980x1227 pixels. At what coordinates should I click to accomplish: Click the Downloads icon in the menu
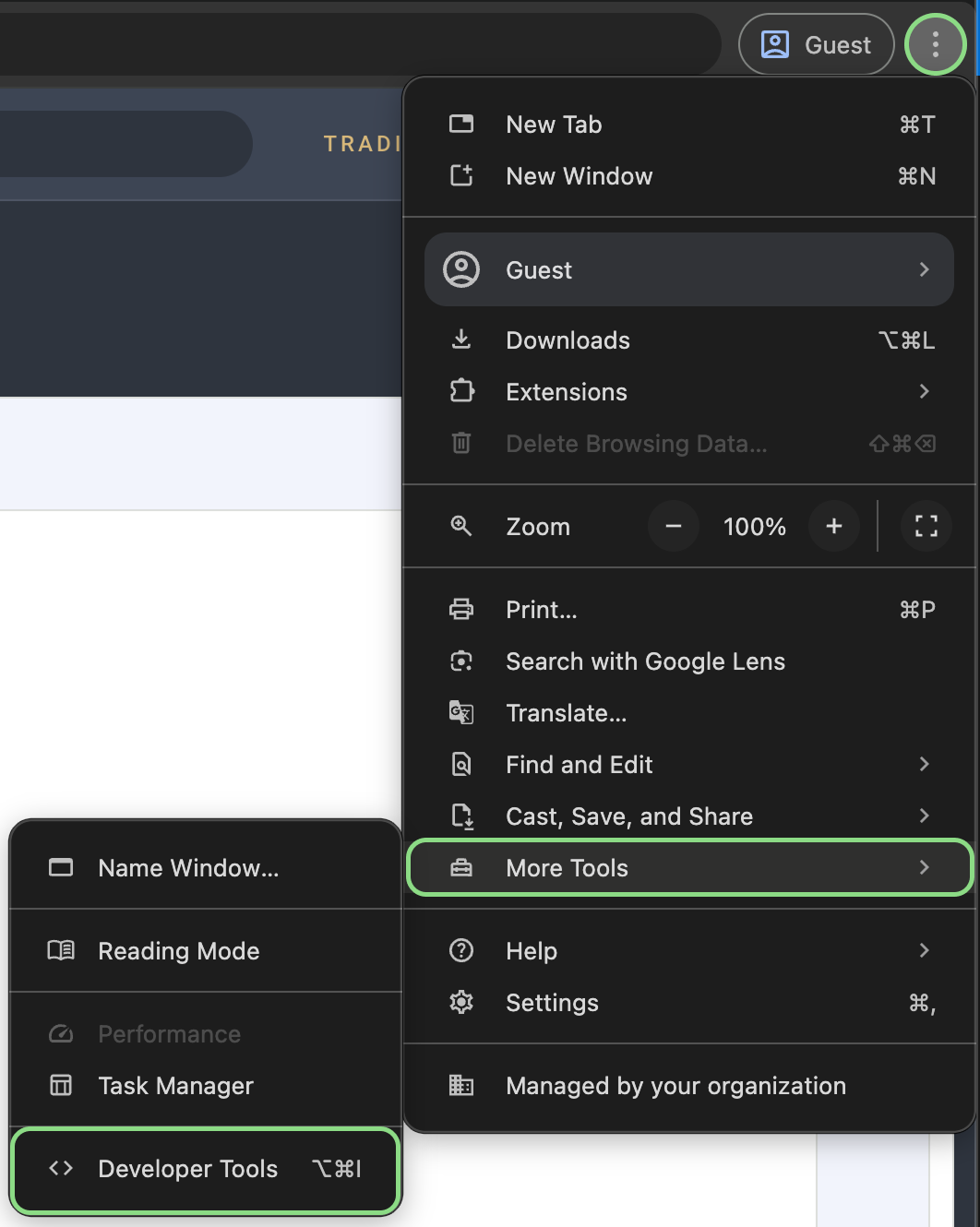coord(461,340)
